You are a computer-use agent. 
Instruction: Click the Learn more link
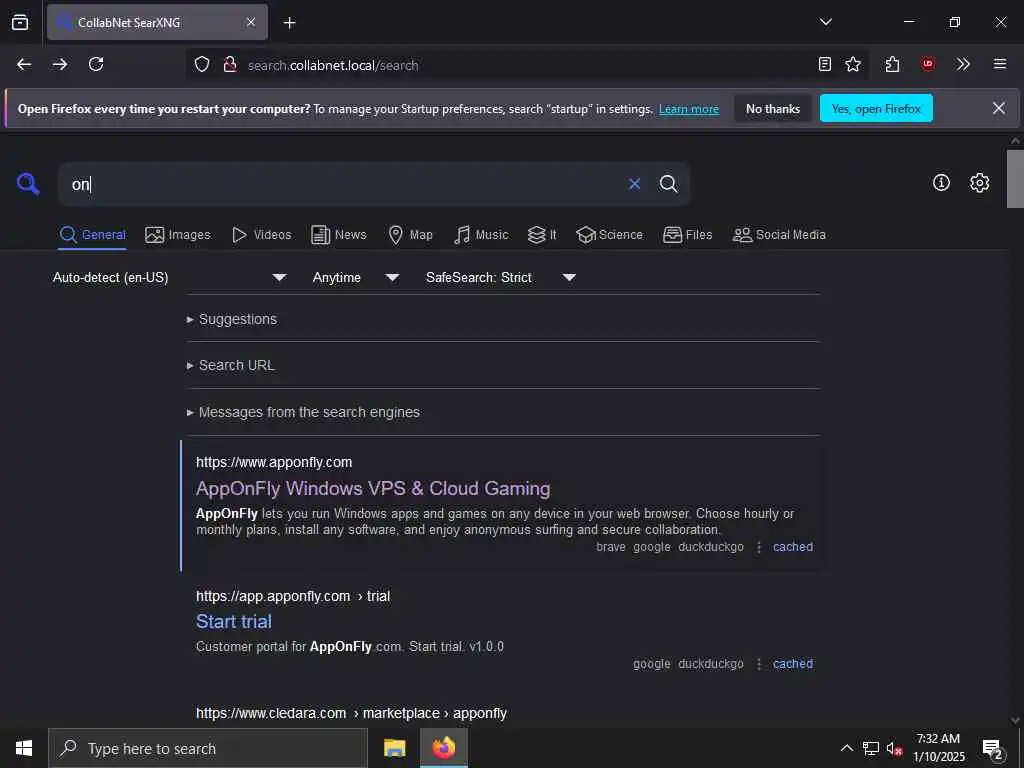pyautogui.click(x=689, y=109)
